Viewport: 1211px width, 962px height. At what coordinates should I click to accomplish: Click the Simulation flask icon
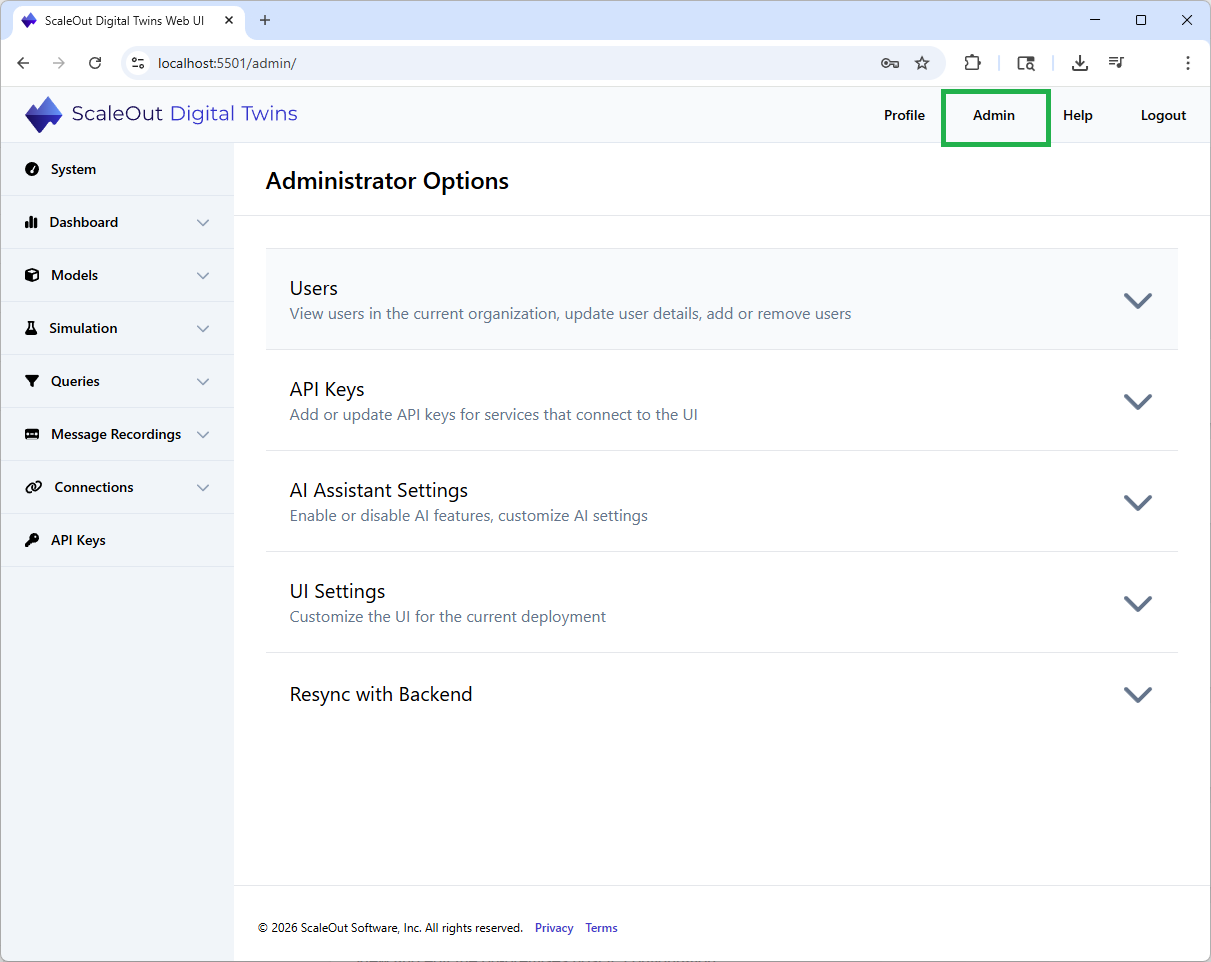pyautogui.click(x=31, y=328)
